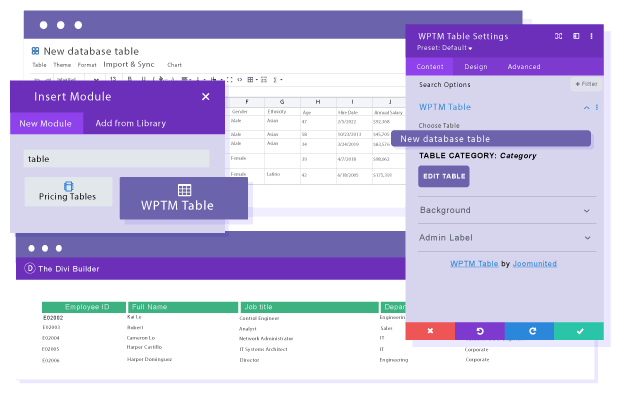
Task: Open the Preset: Default dropdown
Action: tap(444, 48)
